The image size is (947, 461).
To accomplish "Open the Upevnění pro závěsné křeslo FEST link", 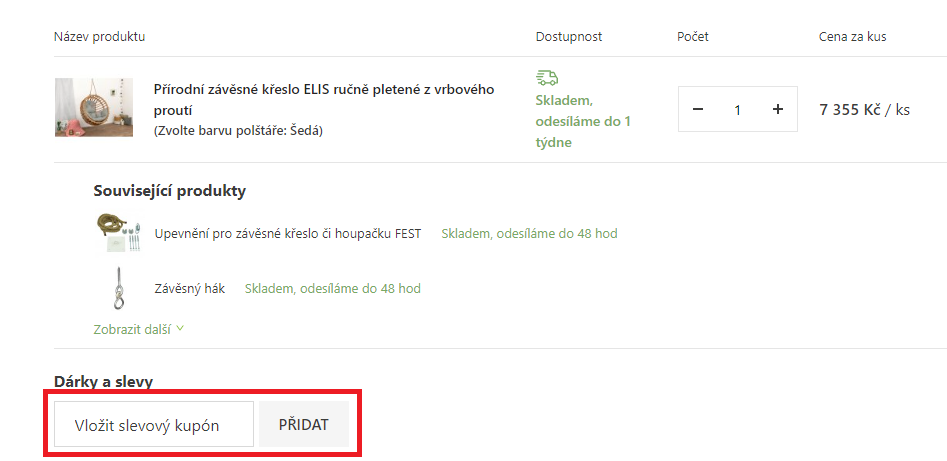I will (287, 234).
